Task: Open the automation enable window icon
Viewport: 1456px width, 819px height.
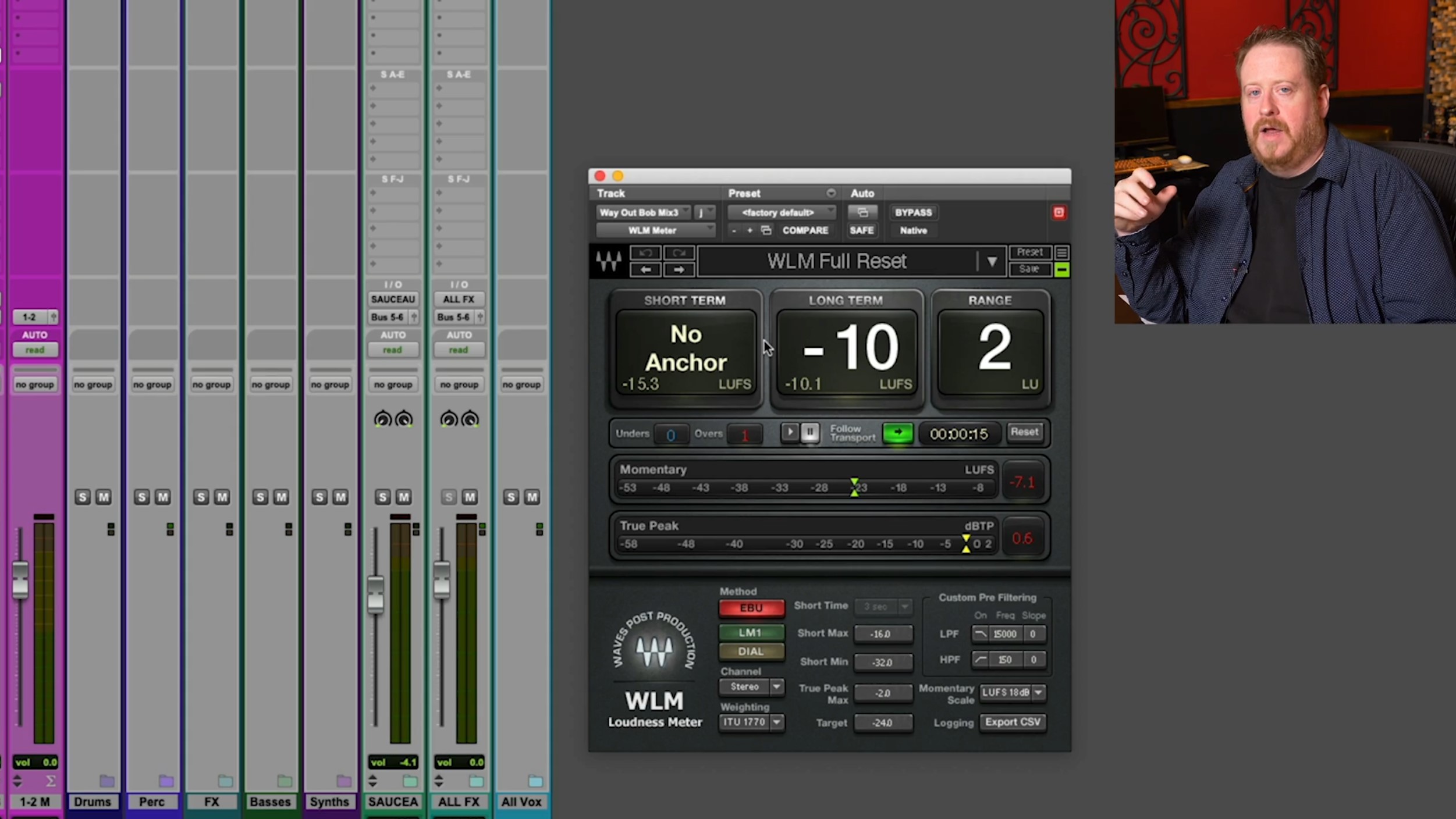Action: 862,212
